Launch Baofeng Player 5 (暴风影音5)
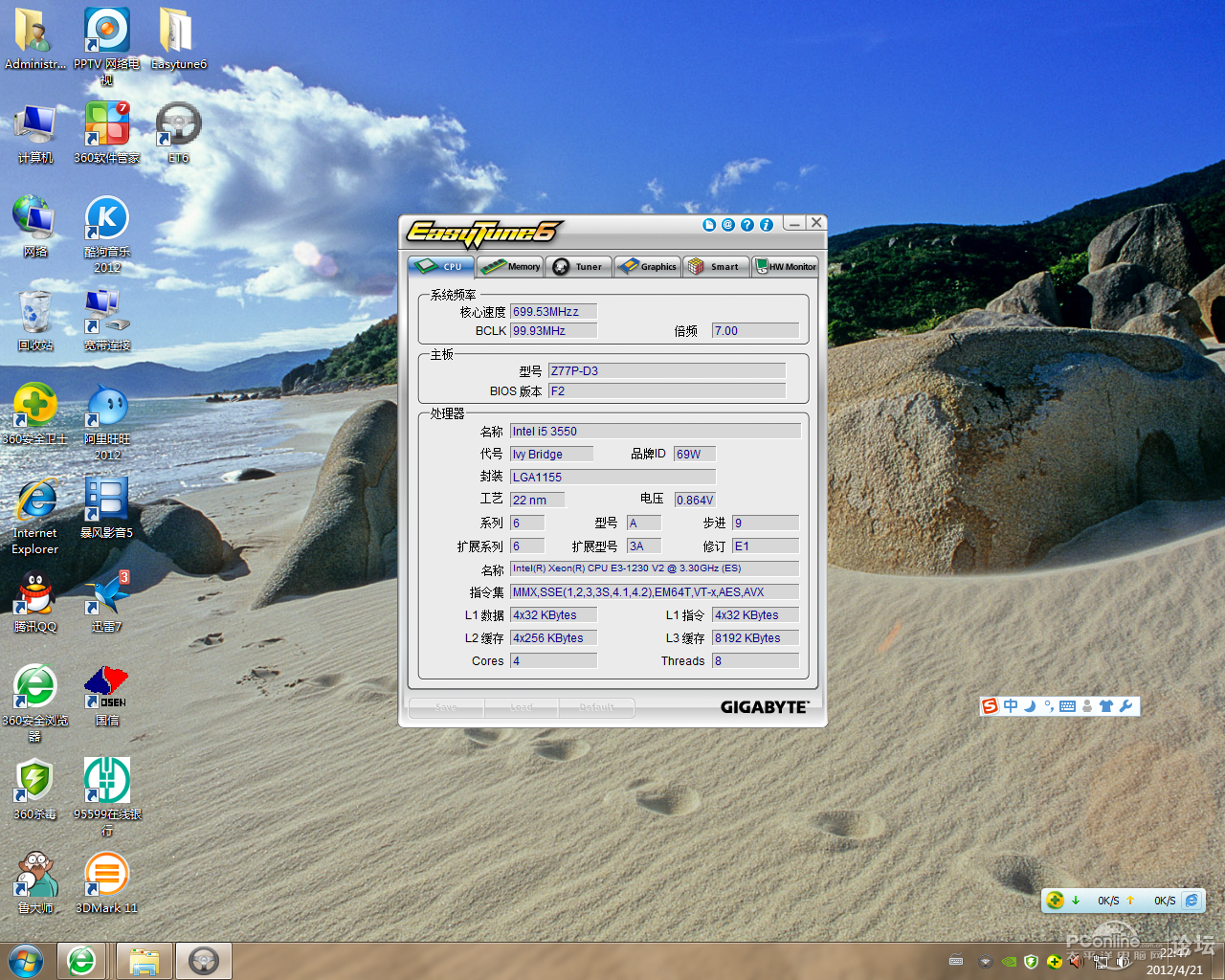 107,508
